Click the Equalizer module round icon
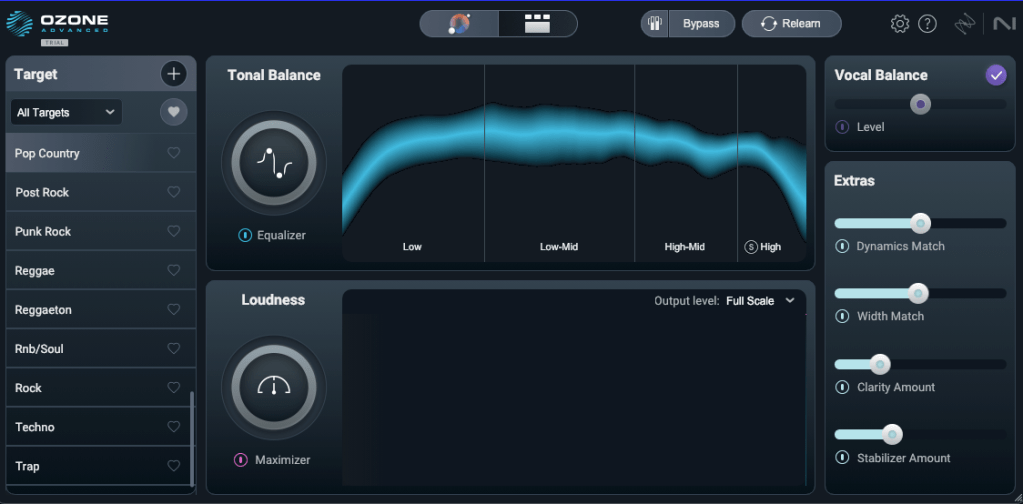Screen dimensions: 1023x504 [x=273, y=164]
